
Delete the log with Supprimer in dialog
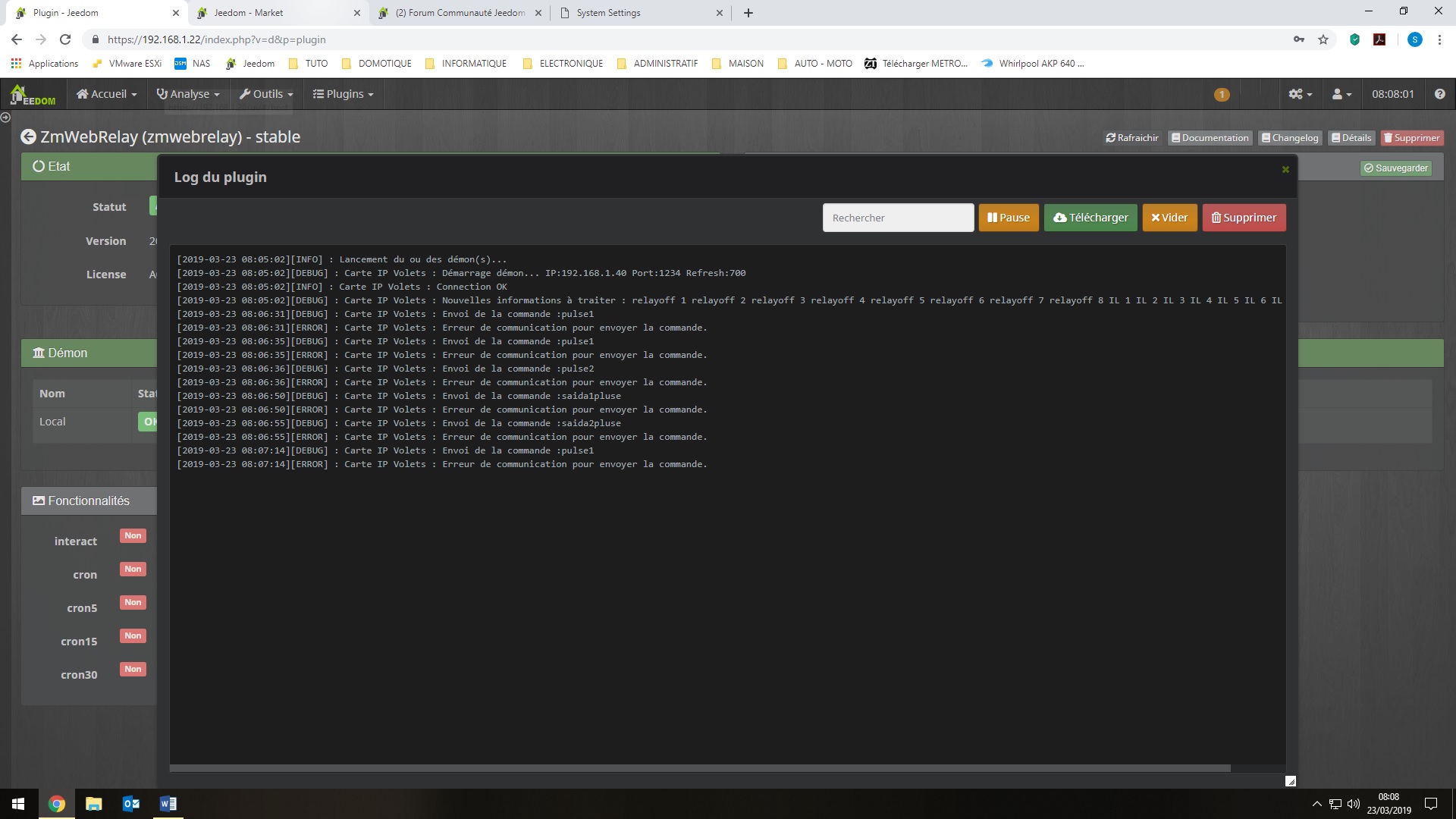click(x=1244, y=218)
